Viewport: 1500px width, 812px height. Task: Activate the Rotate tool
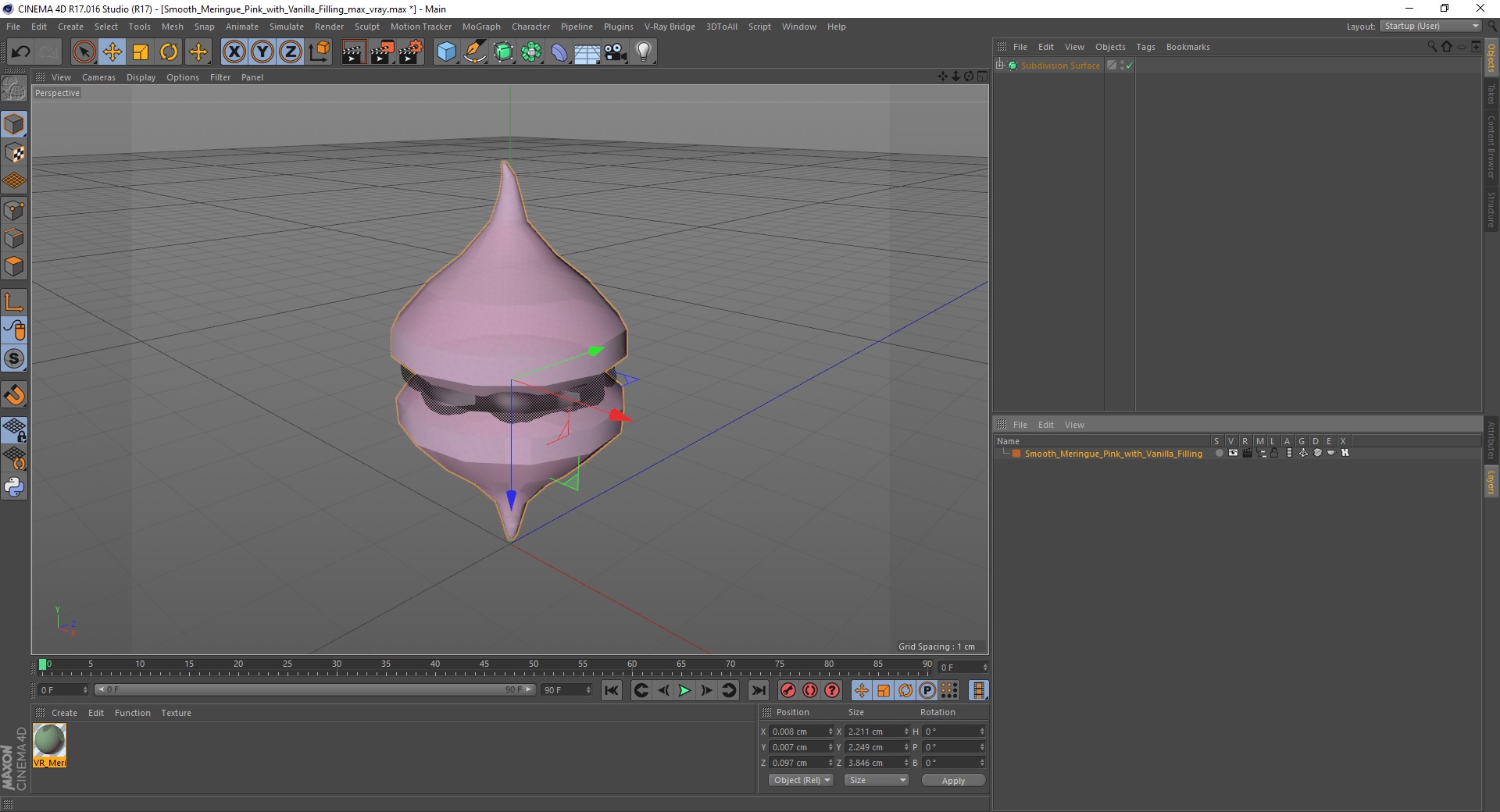point(169,52)
